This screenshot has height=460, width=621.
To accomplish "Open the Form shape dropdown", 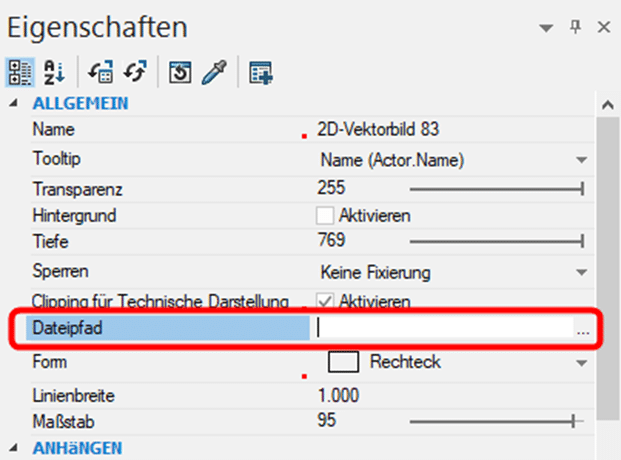I will pyautogui.click(x=581, y=363).
